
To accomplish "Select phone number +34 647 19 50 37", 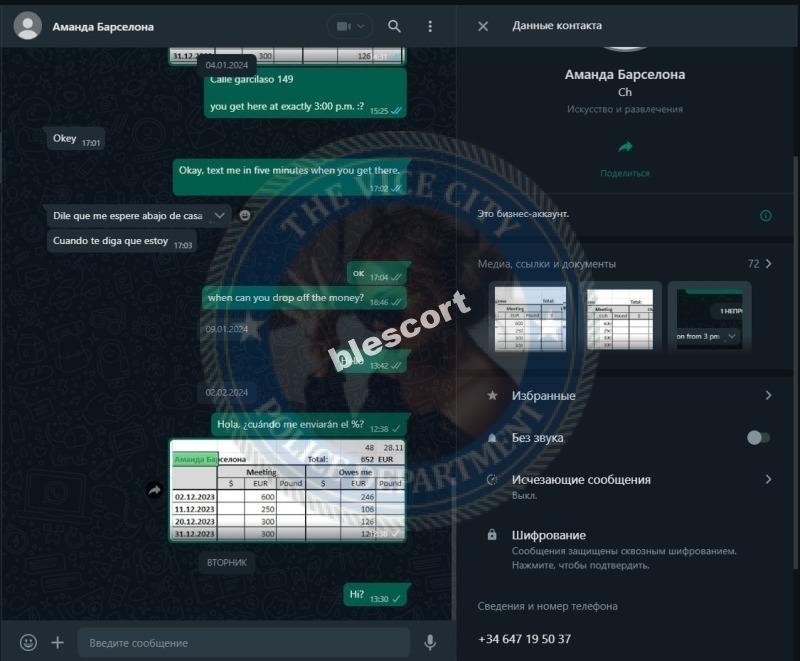I will [x=524, y=639].
